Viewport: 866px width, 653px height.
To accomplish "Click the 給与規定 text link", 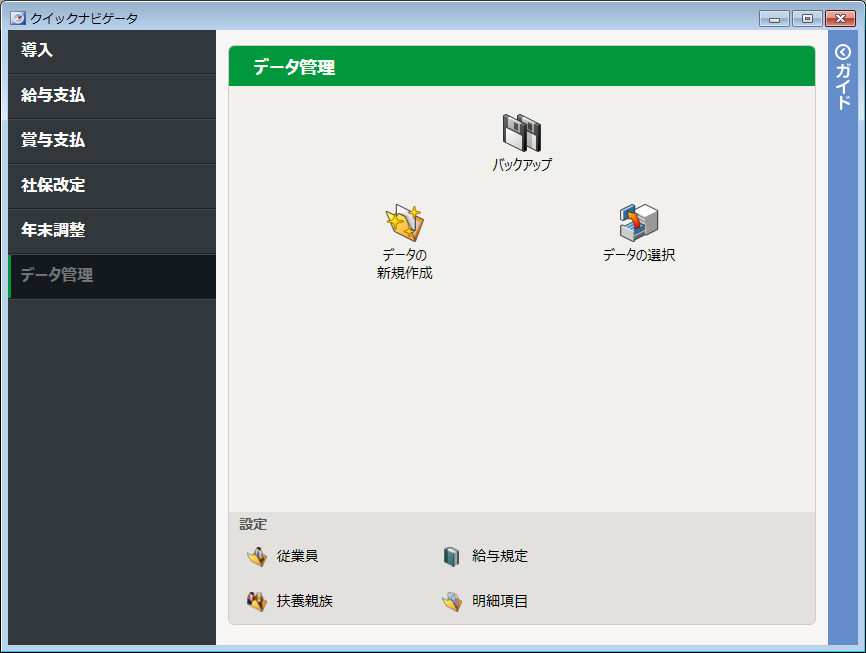I will pos(500,557).
